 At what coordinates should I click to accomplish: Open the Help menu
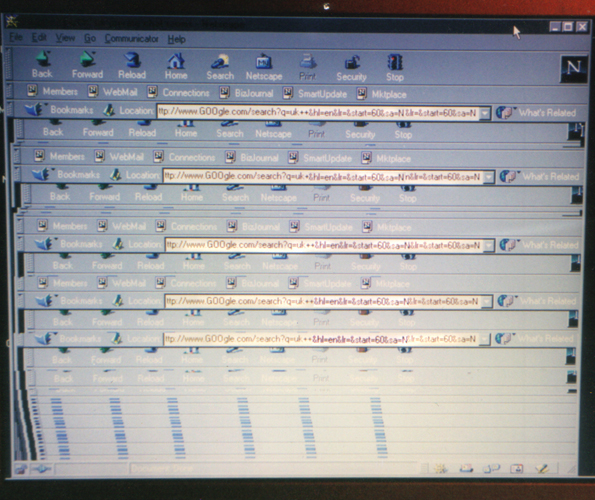[176, 39]
